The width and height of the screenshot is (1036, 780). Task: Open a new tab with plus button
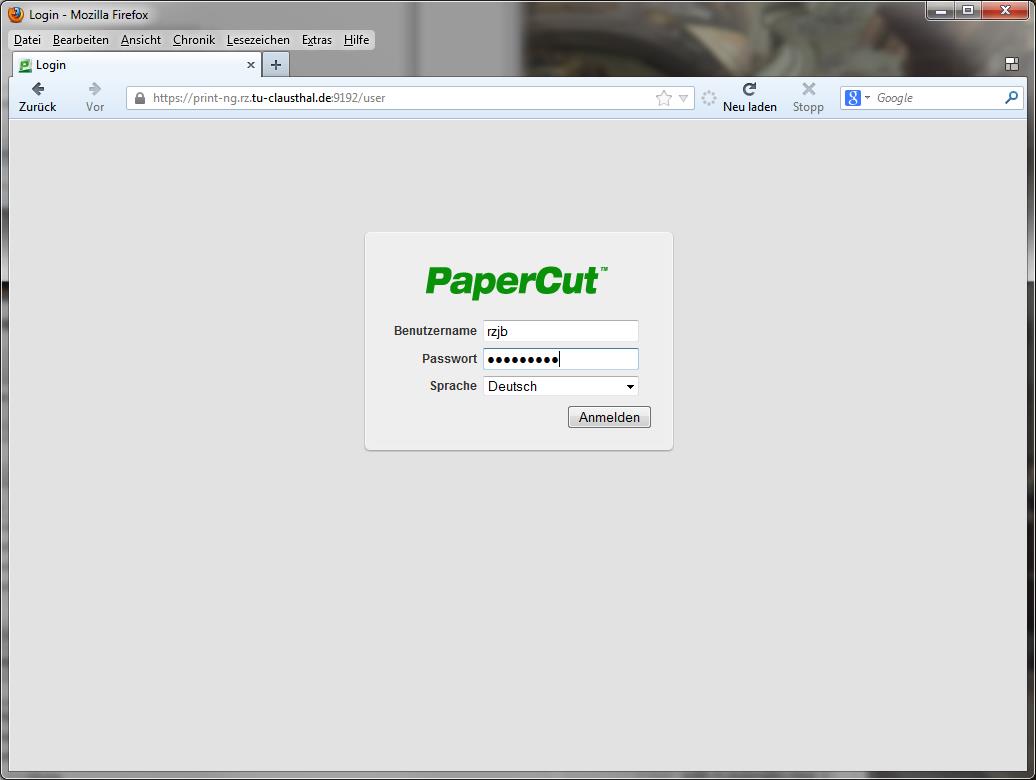click(x=276, y=65)
